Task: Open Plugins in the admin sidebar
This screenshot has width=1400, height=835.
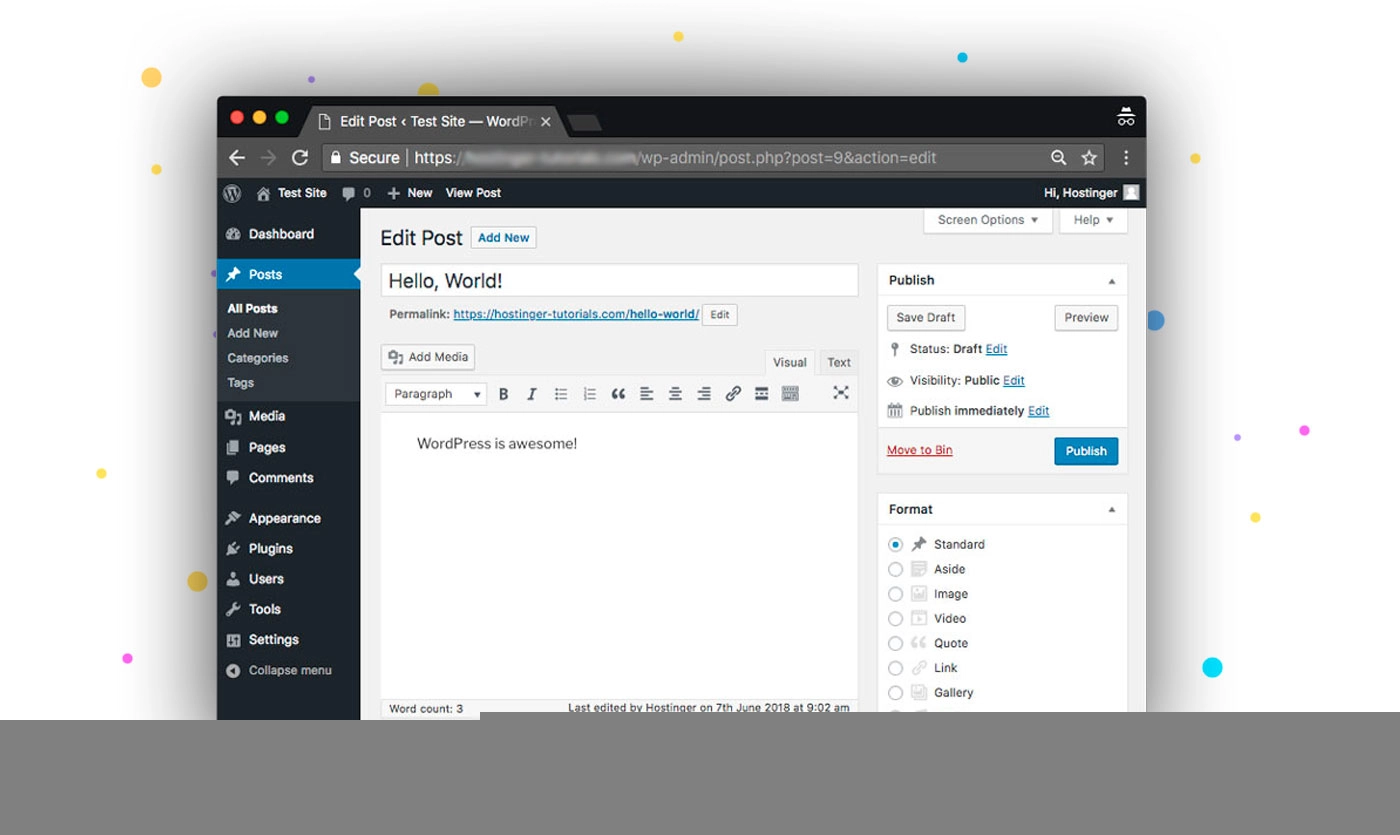Action: pyautogui.click(x=270, y=549)
